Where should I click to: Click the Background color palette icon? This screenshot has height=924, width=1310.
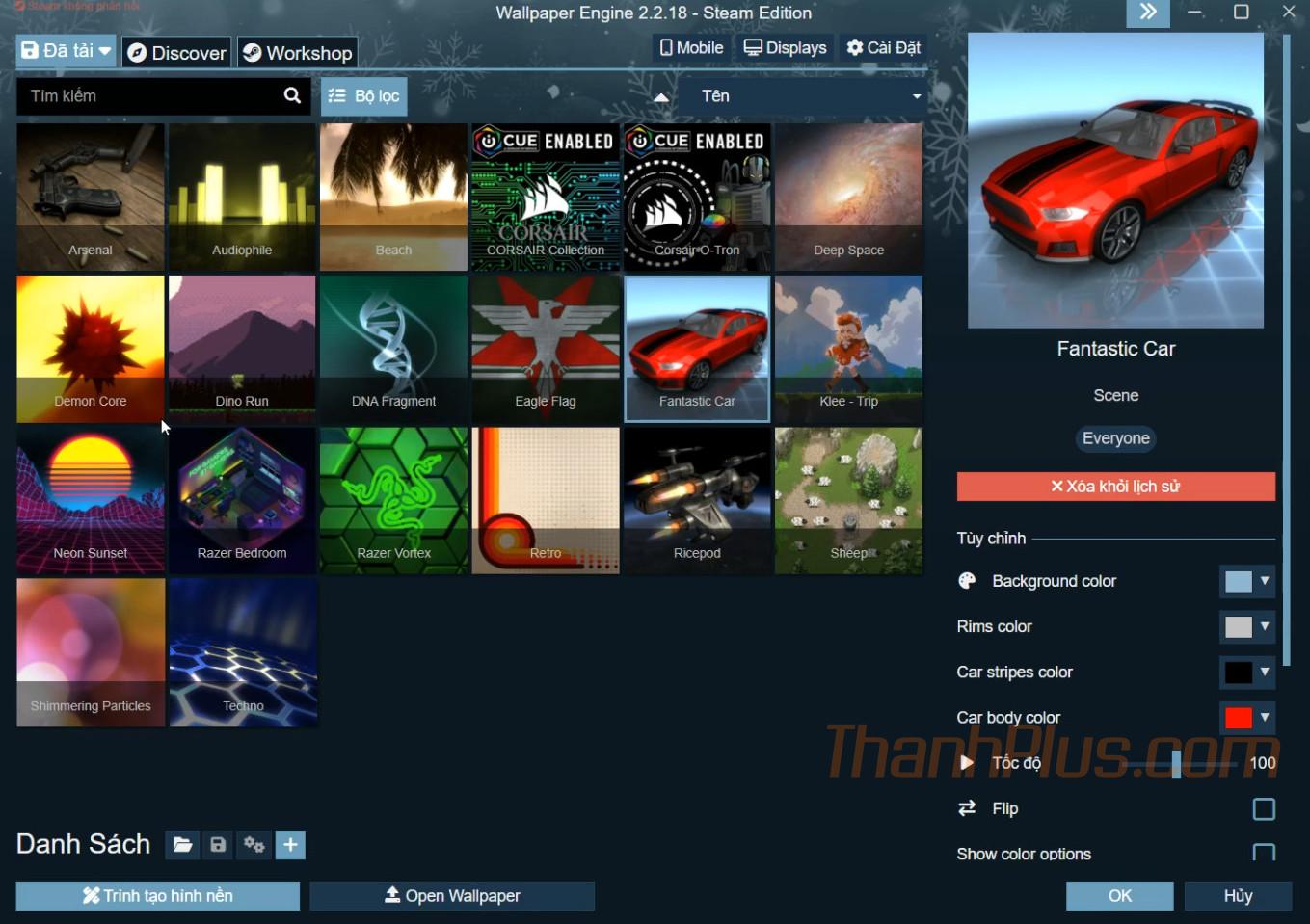967,581
